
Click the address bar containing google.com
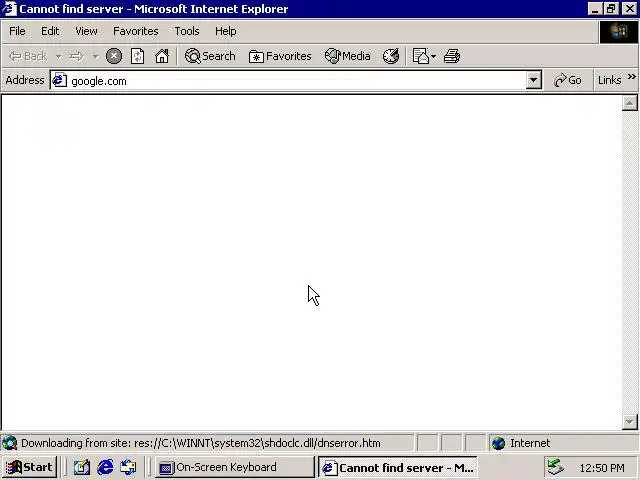[x=296, y=80]
